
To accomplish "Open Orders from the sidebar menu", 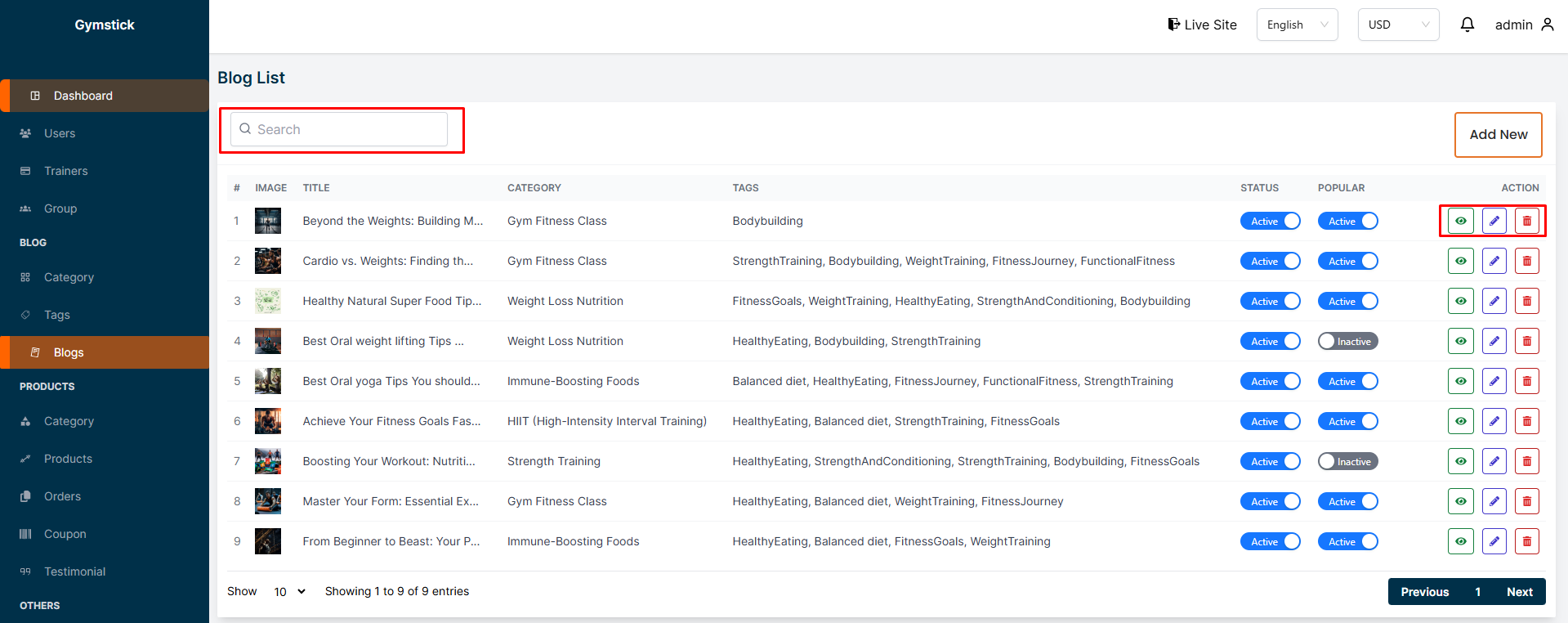I will tap(62, 496).
